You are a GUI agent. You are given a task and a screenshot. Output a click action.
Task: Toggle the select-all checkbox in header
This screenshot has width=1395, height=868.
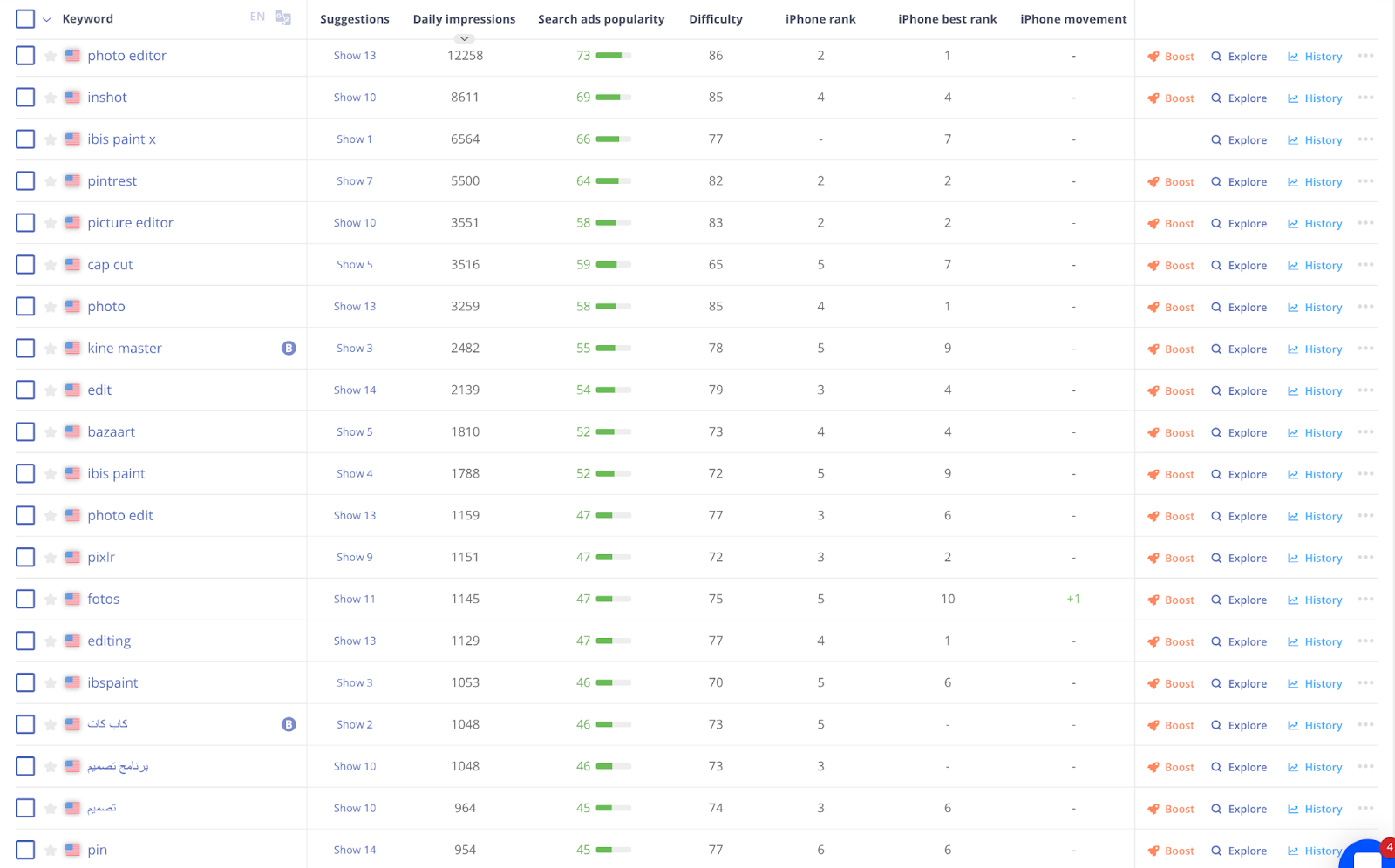(25, 18)
